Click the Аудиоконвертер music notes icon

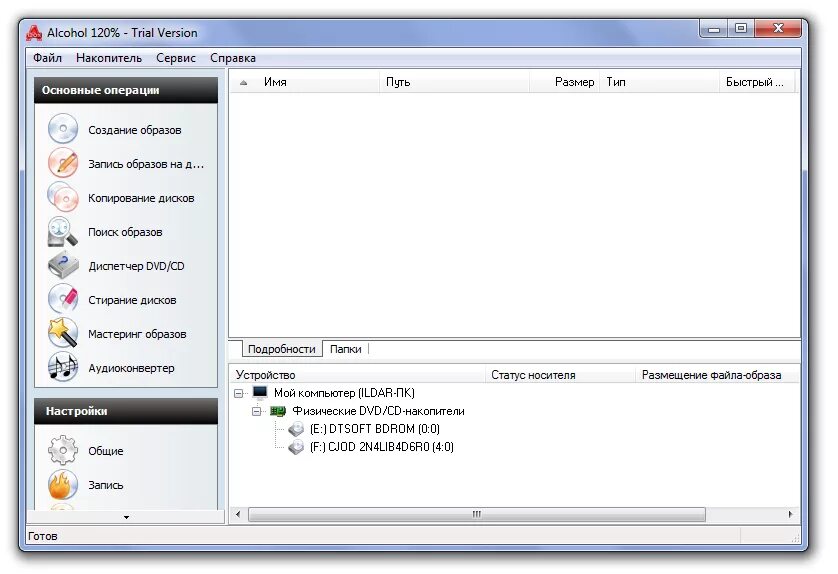tap(63, 368)
